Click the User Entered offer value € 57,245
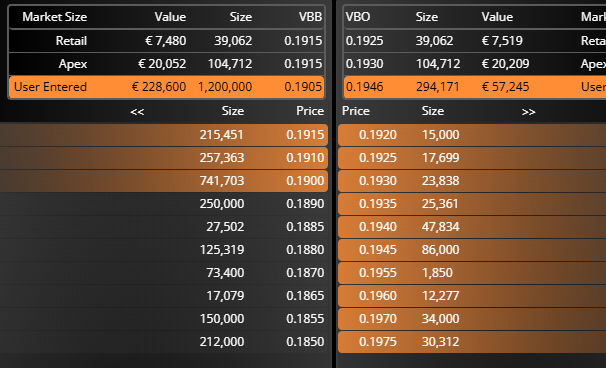 pyautogui.click(x=505, y=87)
